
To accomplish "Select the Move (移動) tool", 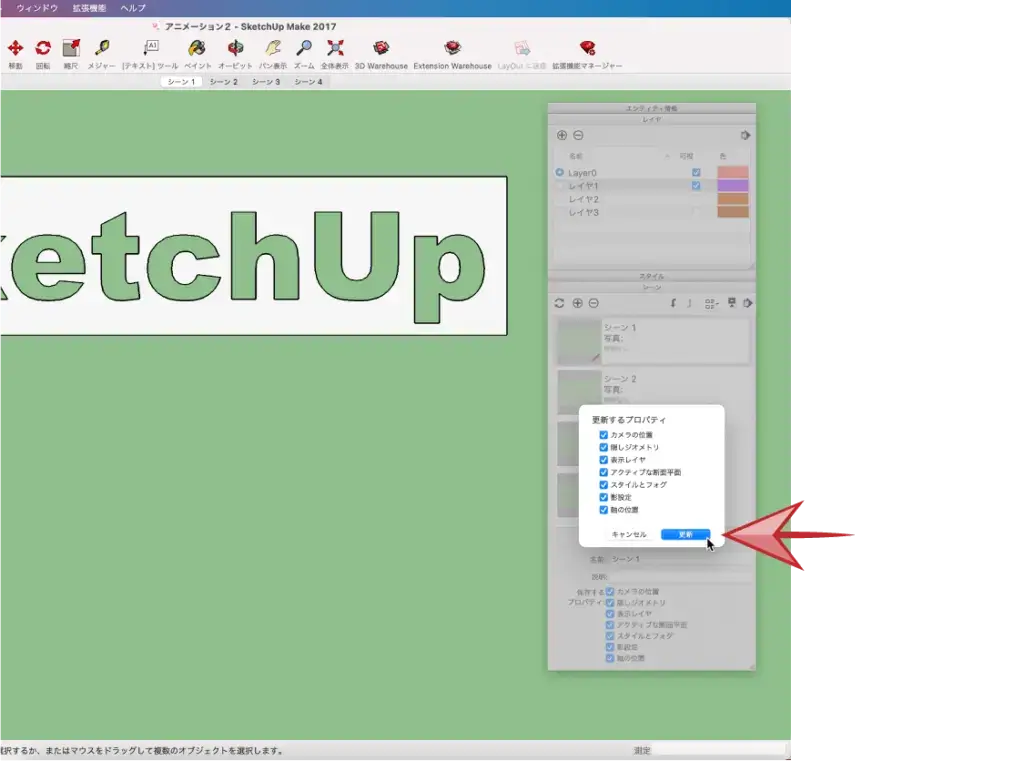I will pos(15,48).
